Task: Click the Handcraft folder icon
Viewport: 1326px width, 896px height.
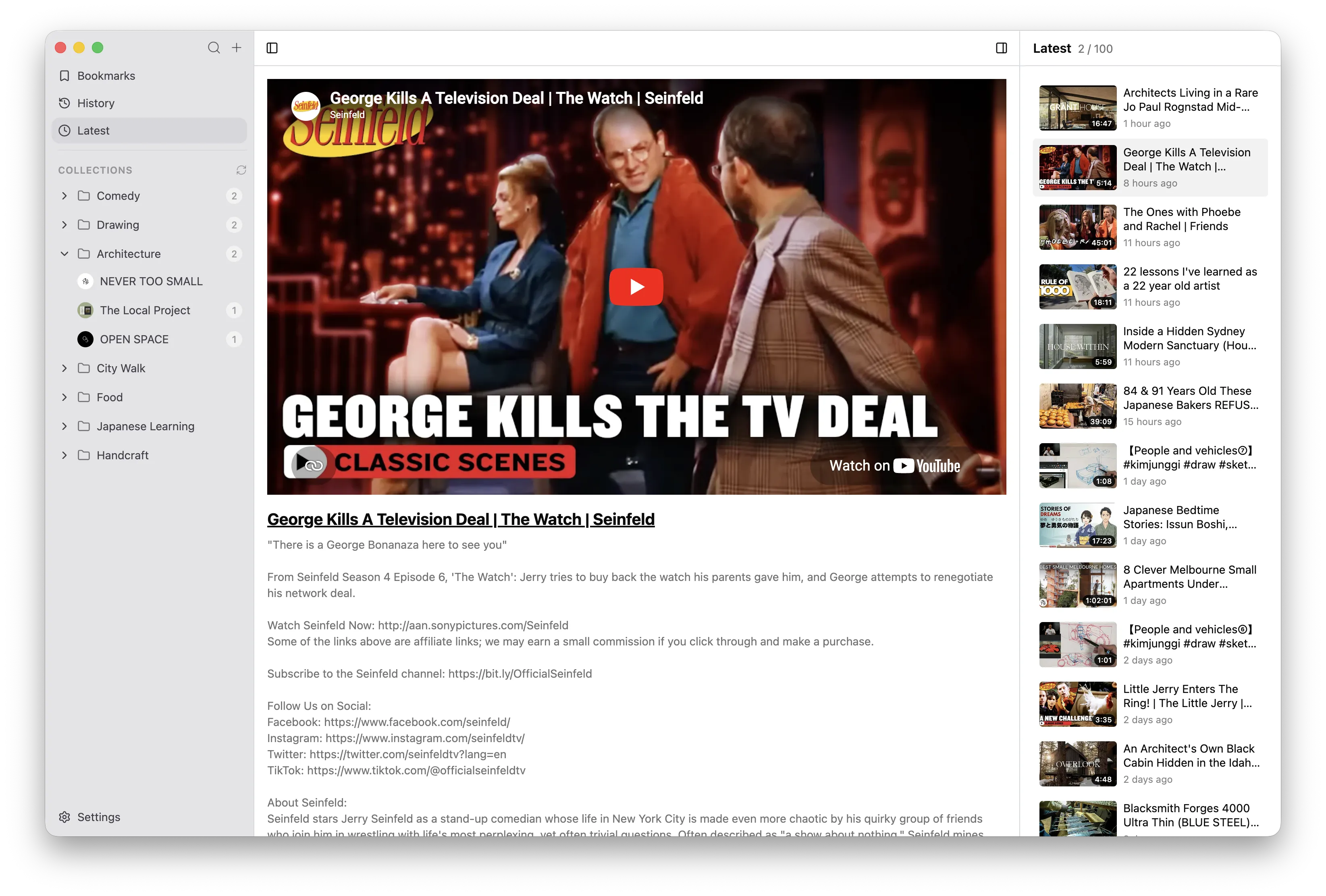Action: tap(84, 455)
